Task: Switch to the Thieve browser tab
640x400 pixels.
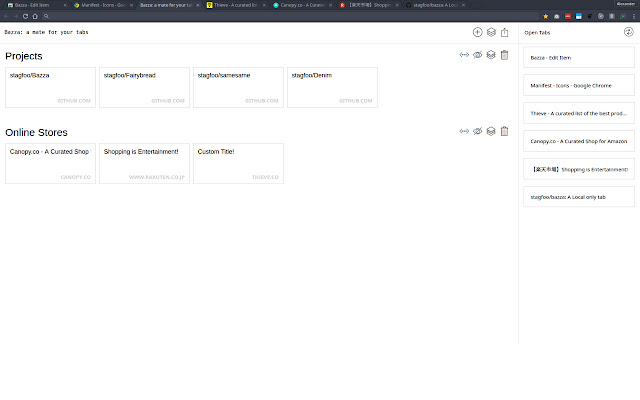Action: [235, 5]
